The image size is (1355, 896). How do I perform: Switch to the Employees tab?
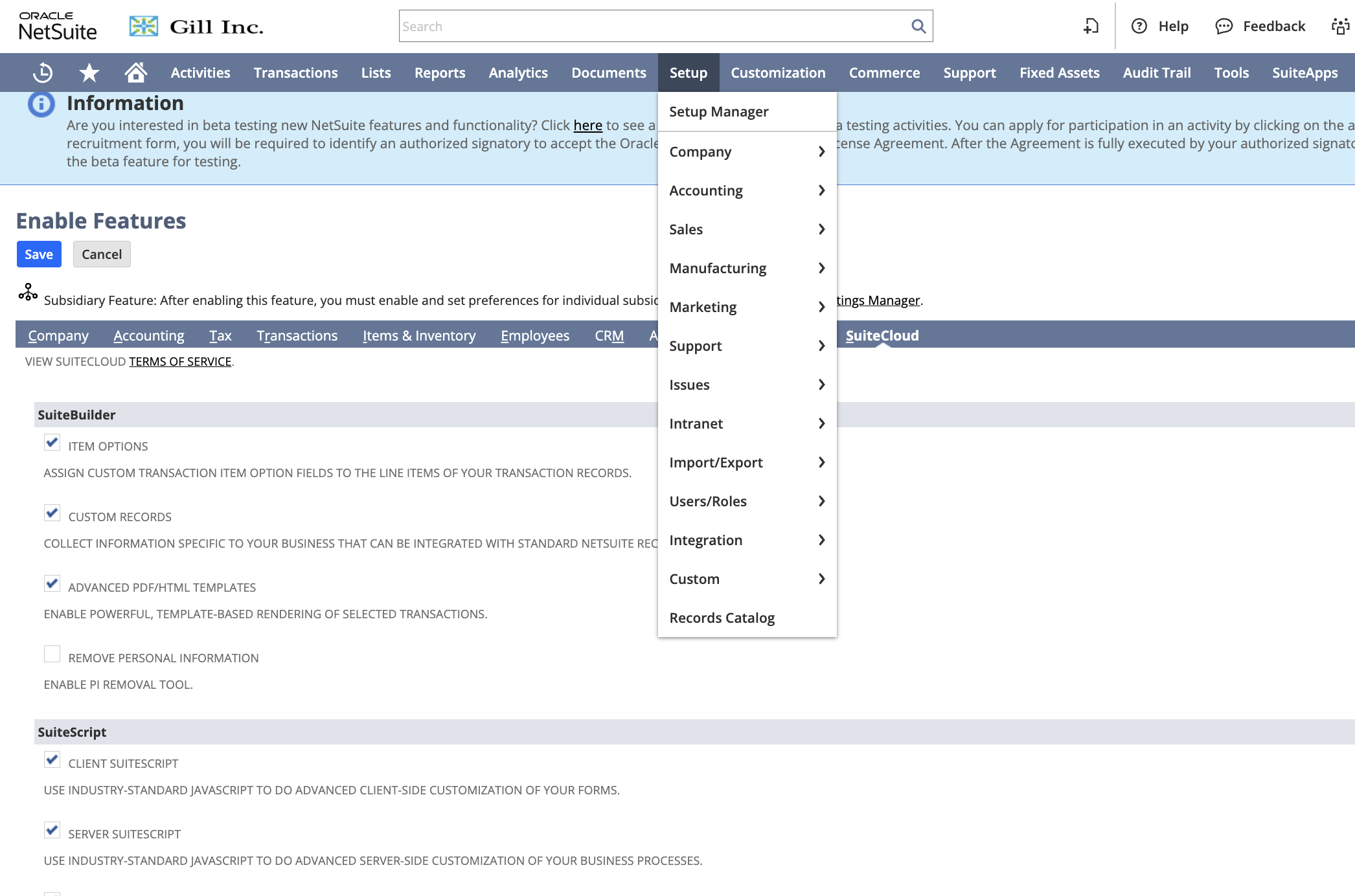click(535, 335)
